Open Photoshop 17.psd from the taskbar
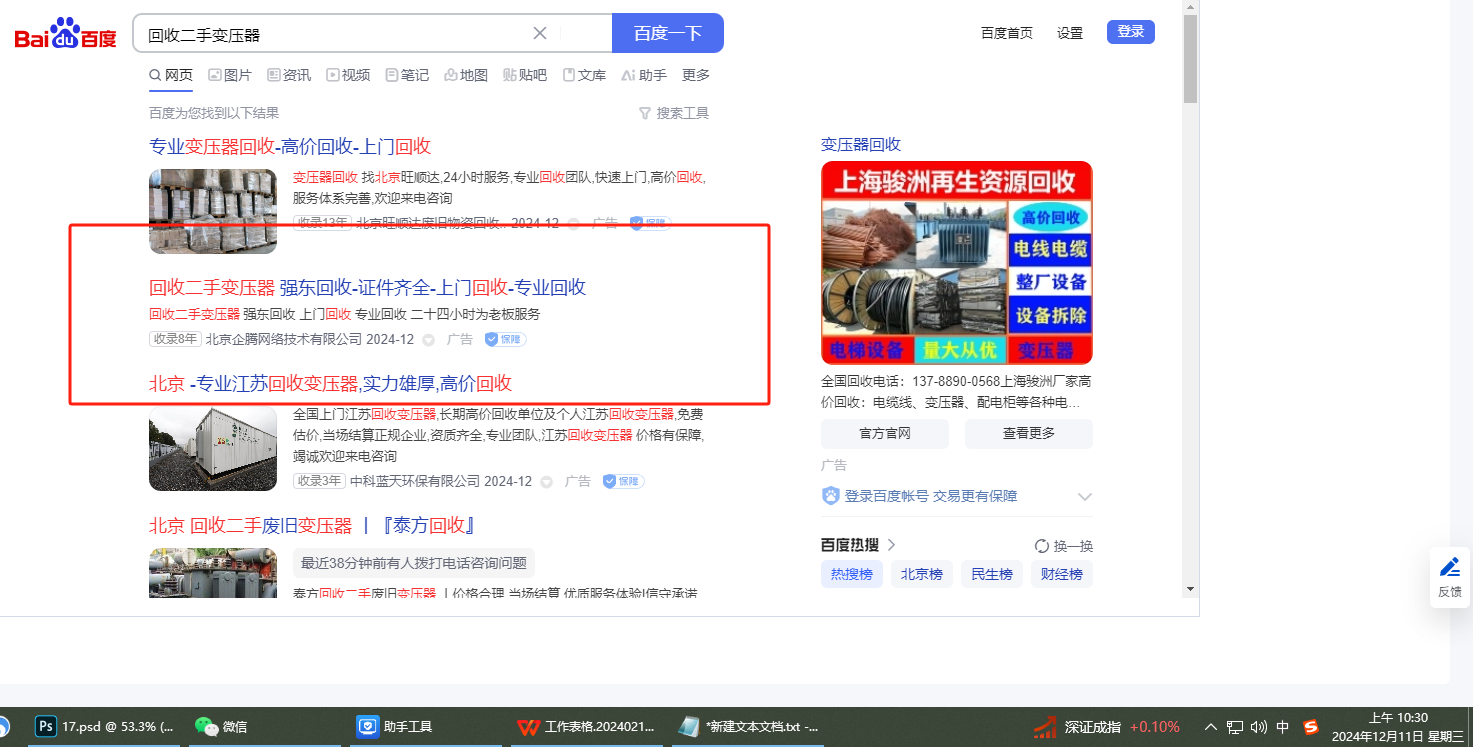This screenshot has width=1473, height=747. pos(104,727)
